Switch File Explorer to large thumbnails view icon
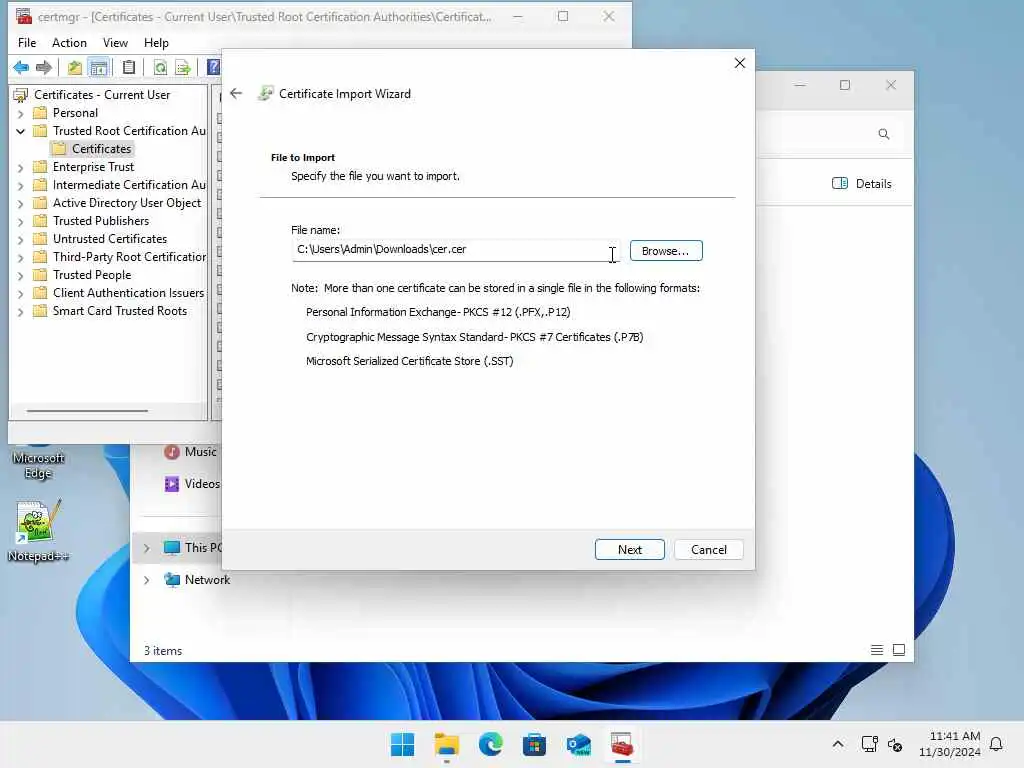The image size is (1024, 768). click(899, 650)
